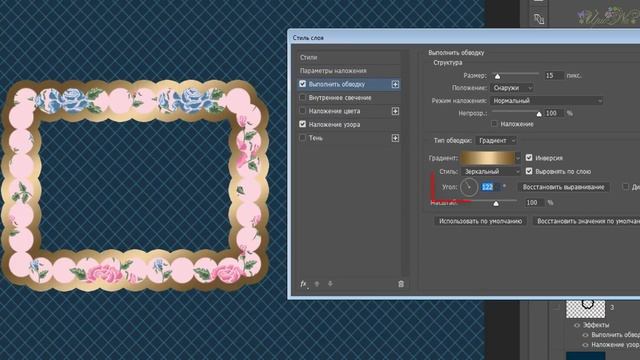Open Режим наложения dropdown showing Нормальный
Viewport: 640px width, 360px height.
[x=547, y=100]
